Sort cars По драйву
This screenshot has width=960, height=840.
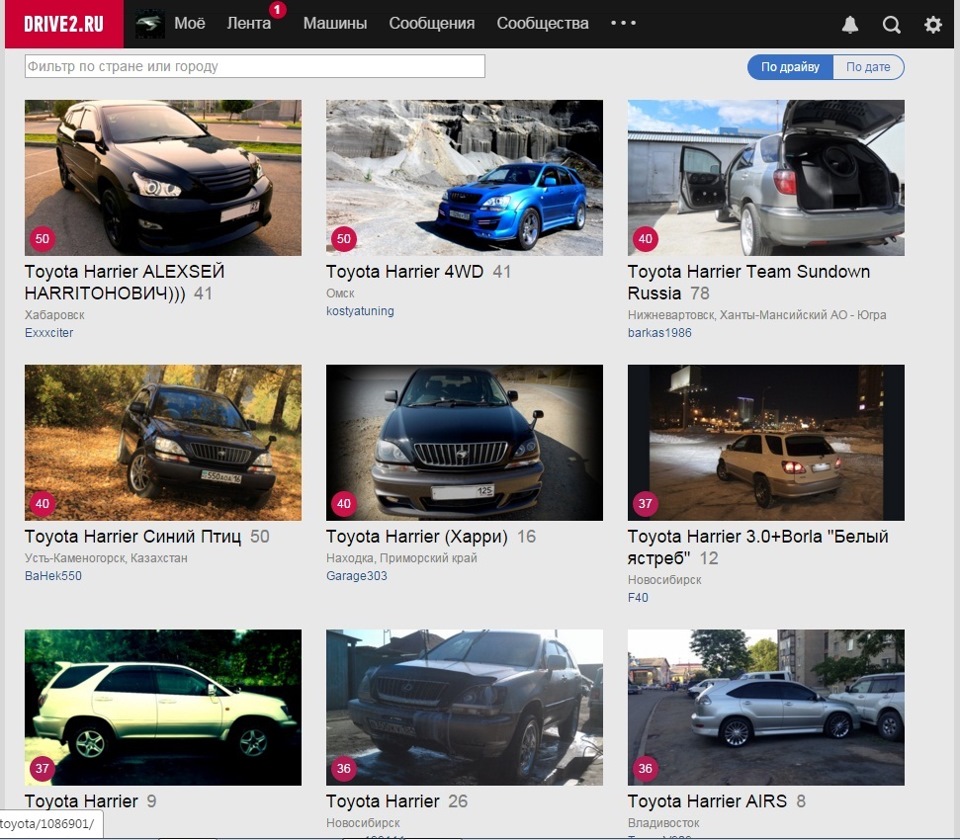790,67
